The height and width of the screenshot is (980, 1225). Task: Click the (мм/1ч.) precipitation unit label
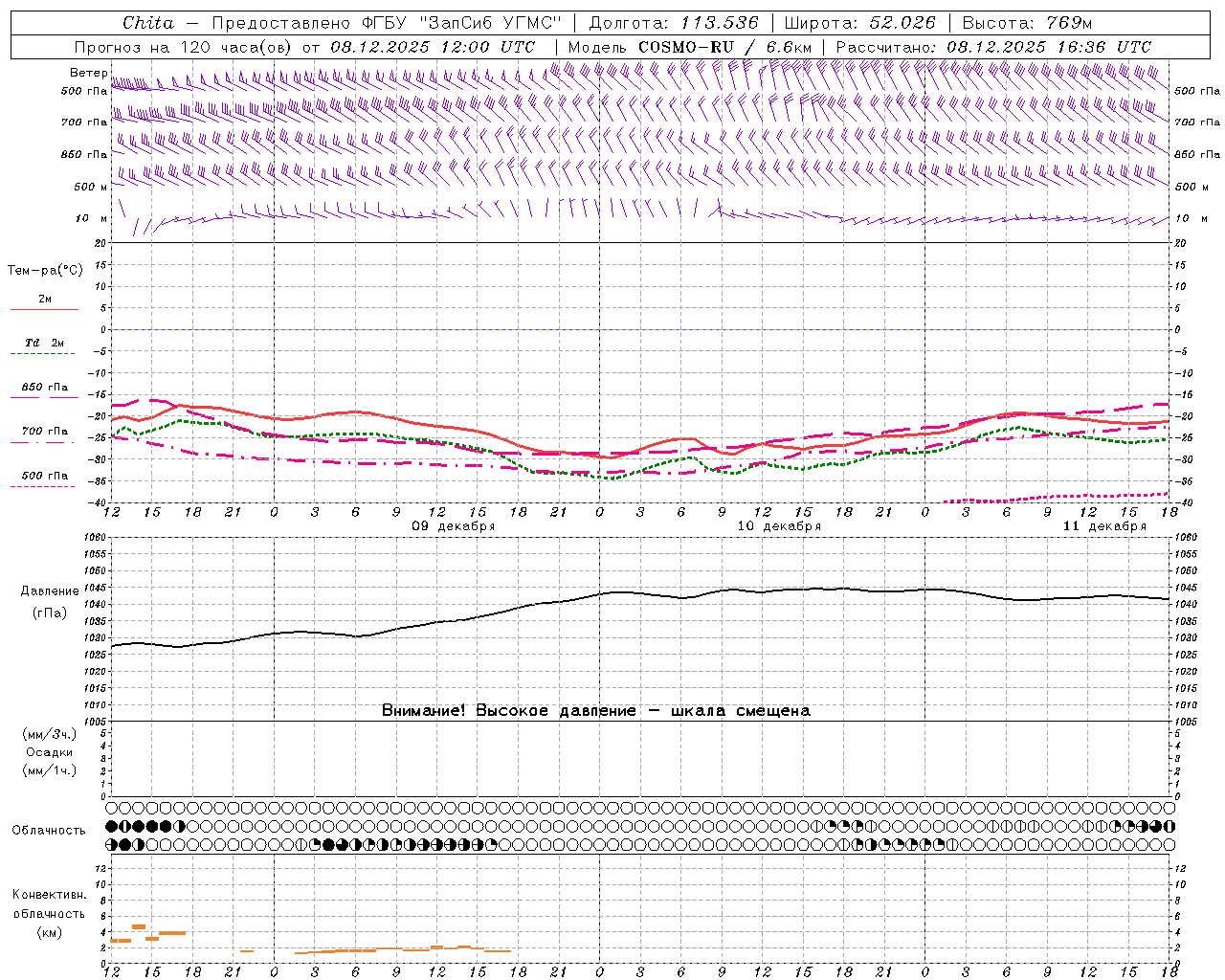[50, 770]
